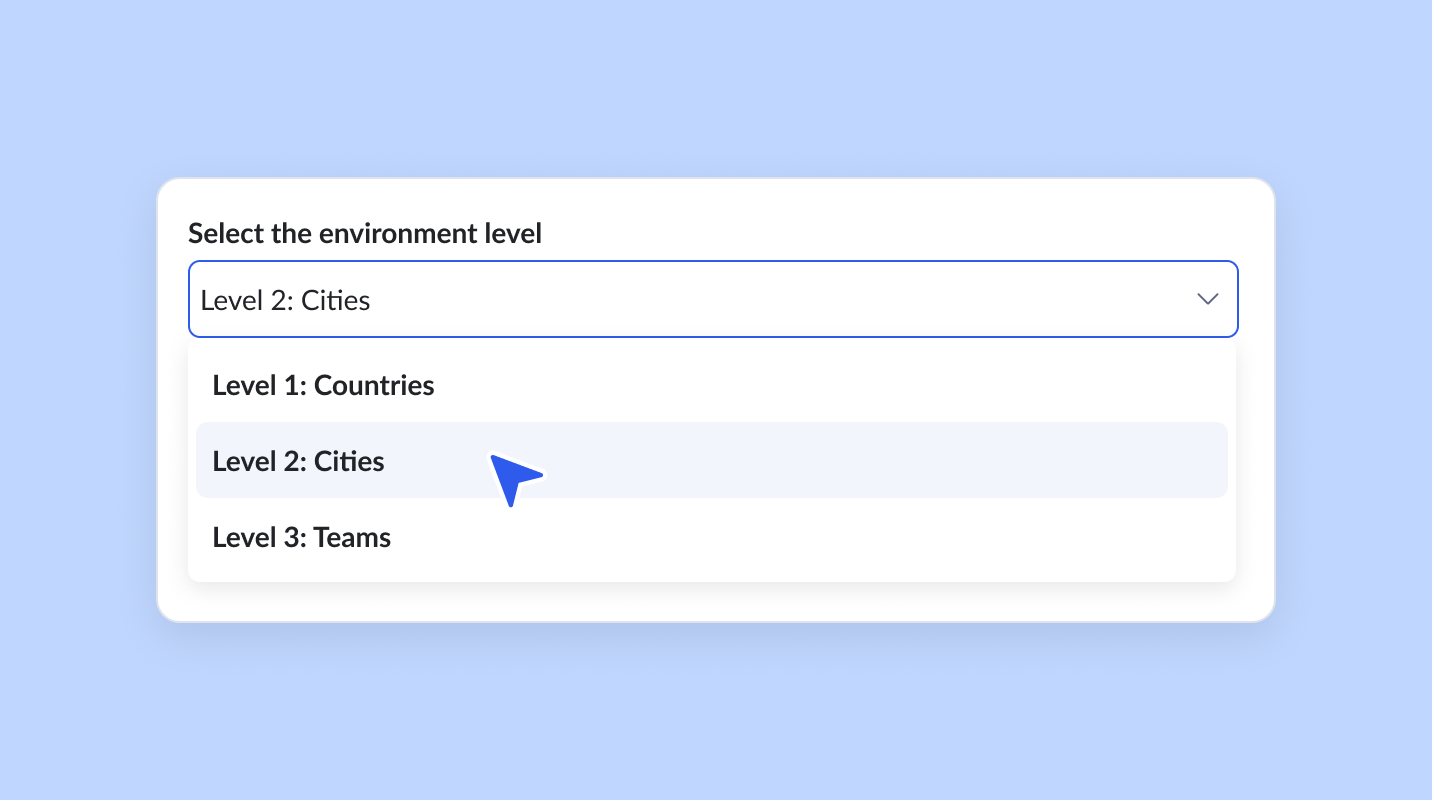Click the dropdown chevron arrow icon
This screenshot has height=800, width=1432.
(x=1208, y=299)
